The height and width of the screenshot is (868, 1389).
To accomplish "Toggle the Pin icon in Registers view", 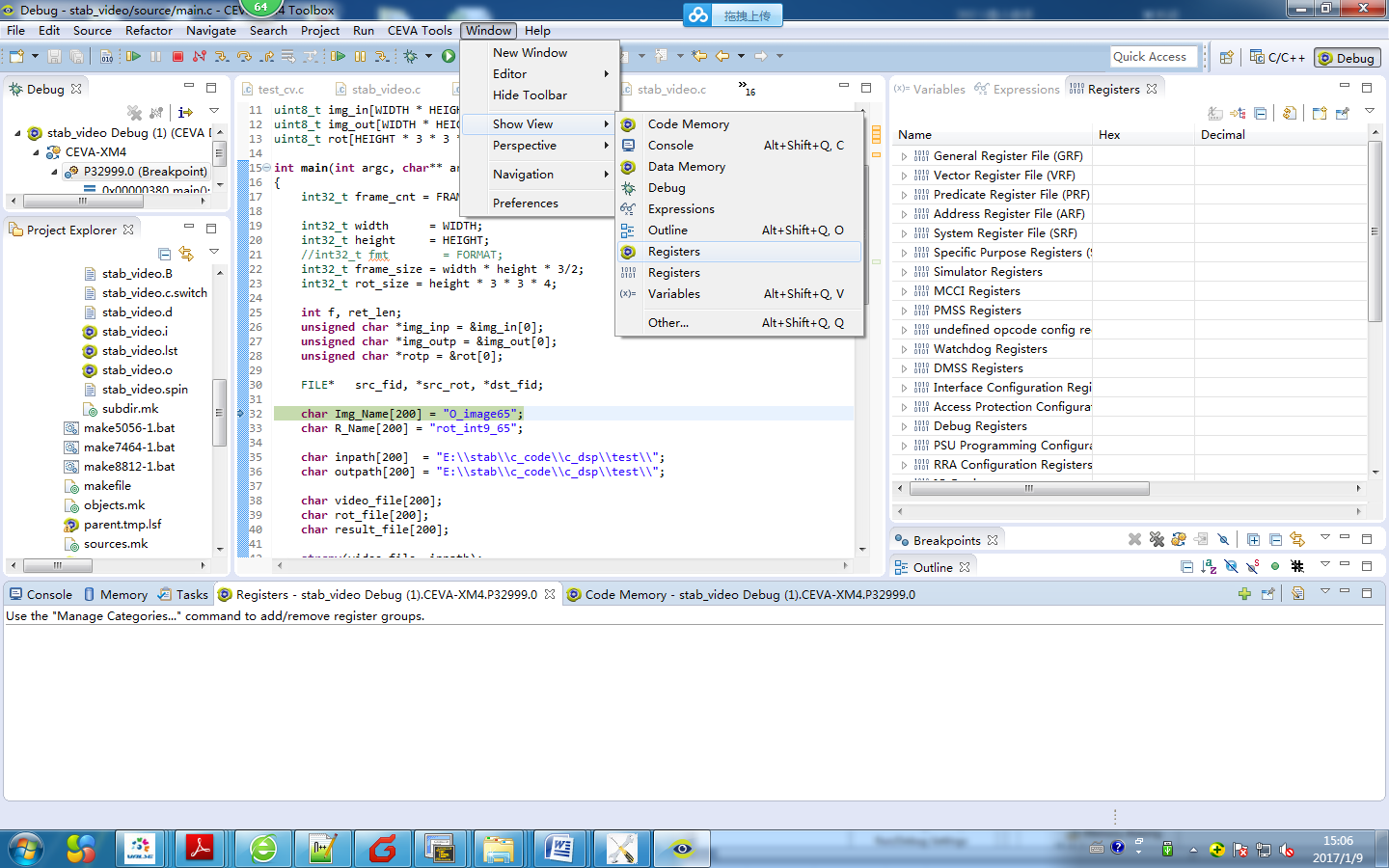I will (x=1342, y=114).
